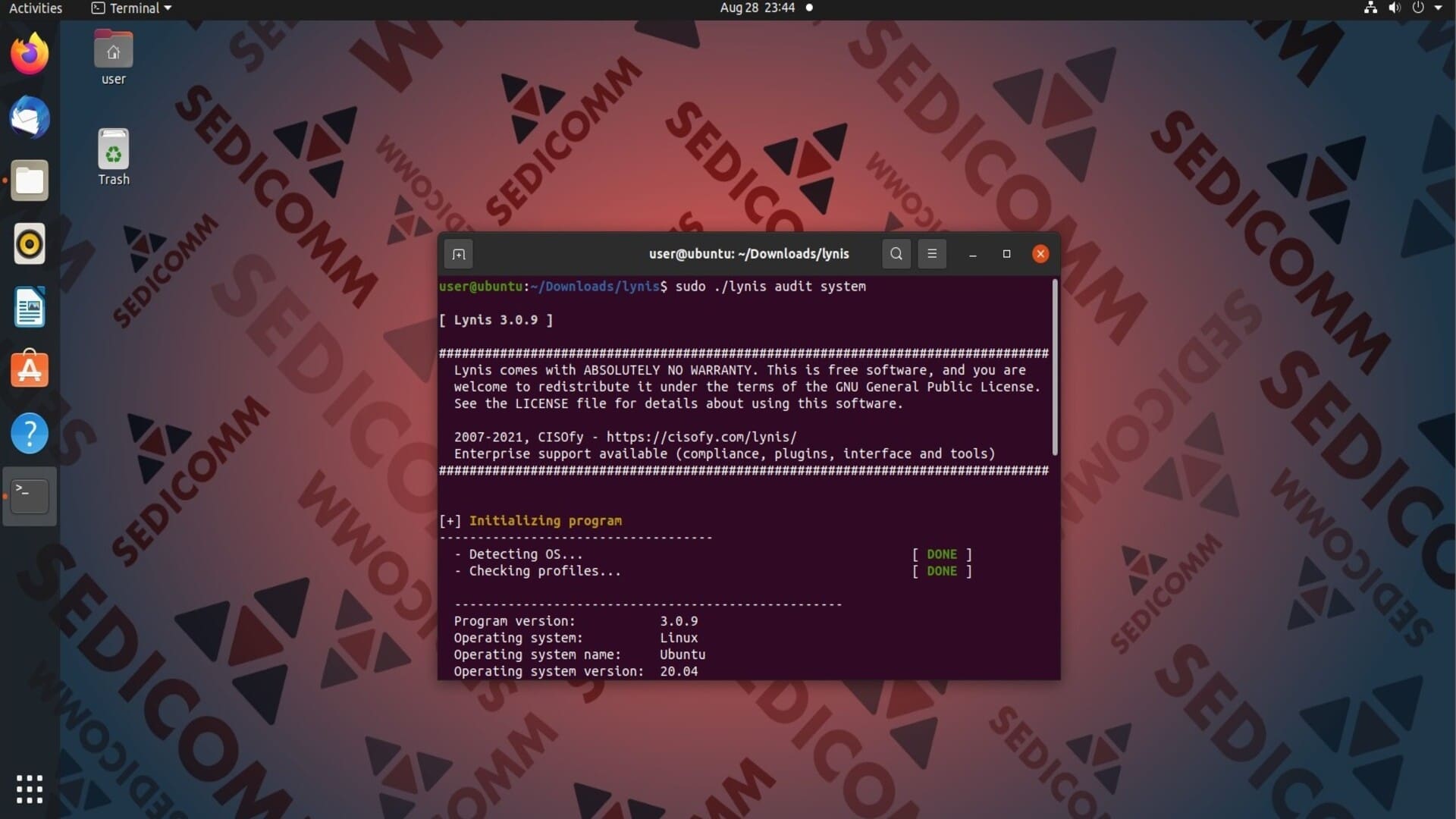Click the DONE status next to Detecting OS
1456x819 pixels.
942,554
